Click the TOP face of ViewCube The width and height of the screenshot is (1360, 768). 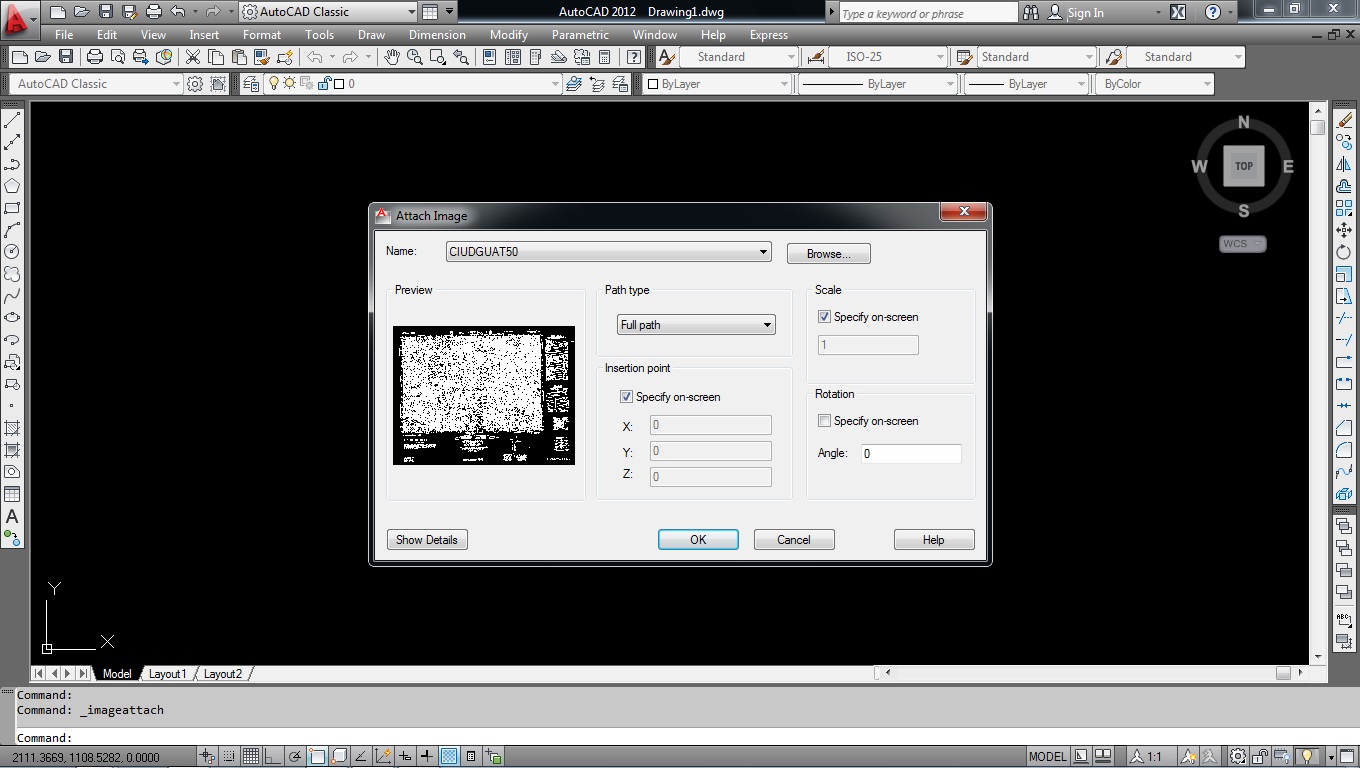pos(1243,166)
